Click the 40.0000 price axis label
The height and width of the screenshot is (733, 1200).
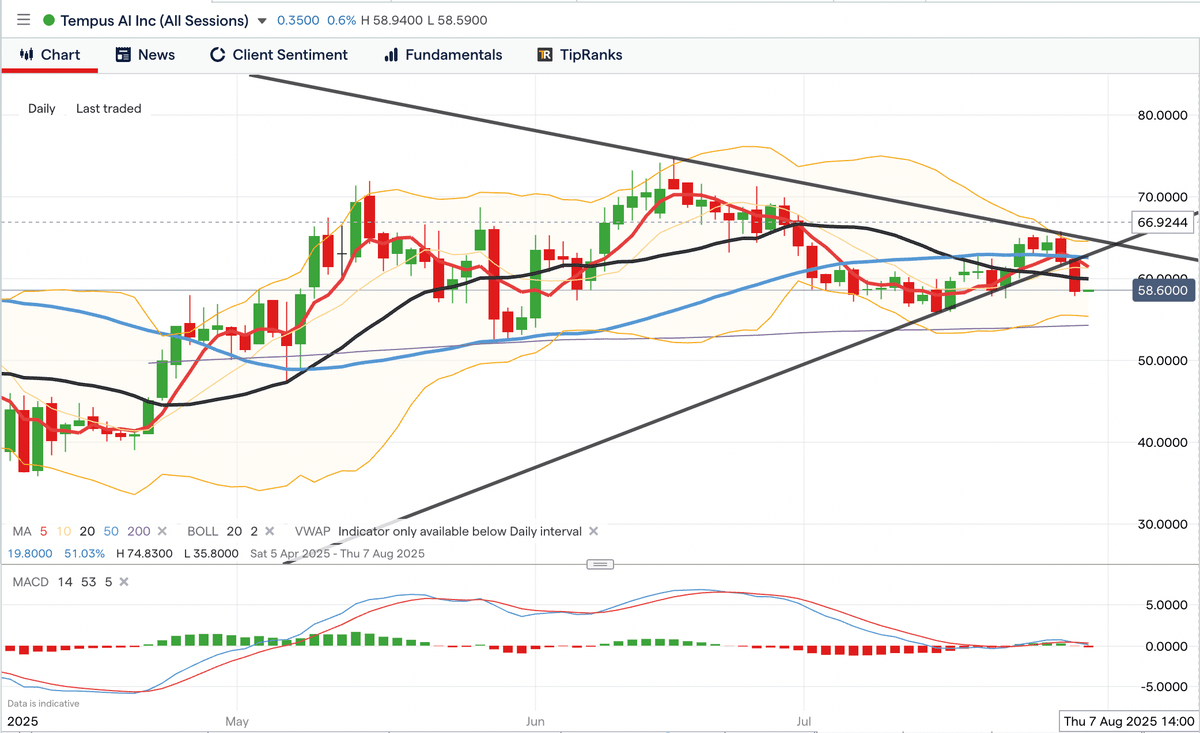point(1163,442)
